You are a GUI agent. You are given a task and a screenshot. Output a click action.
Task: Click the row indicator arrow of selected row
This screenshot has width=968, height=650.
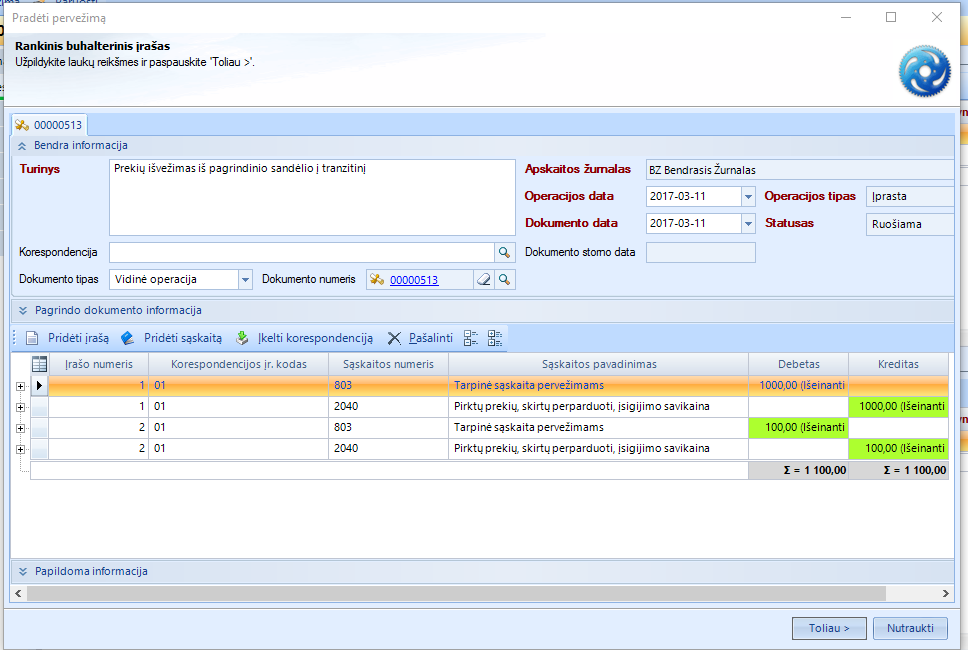tap(40, 385)
